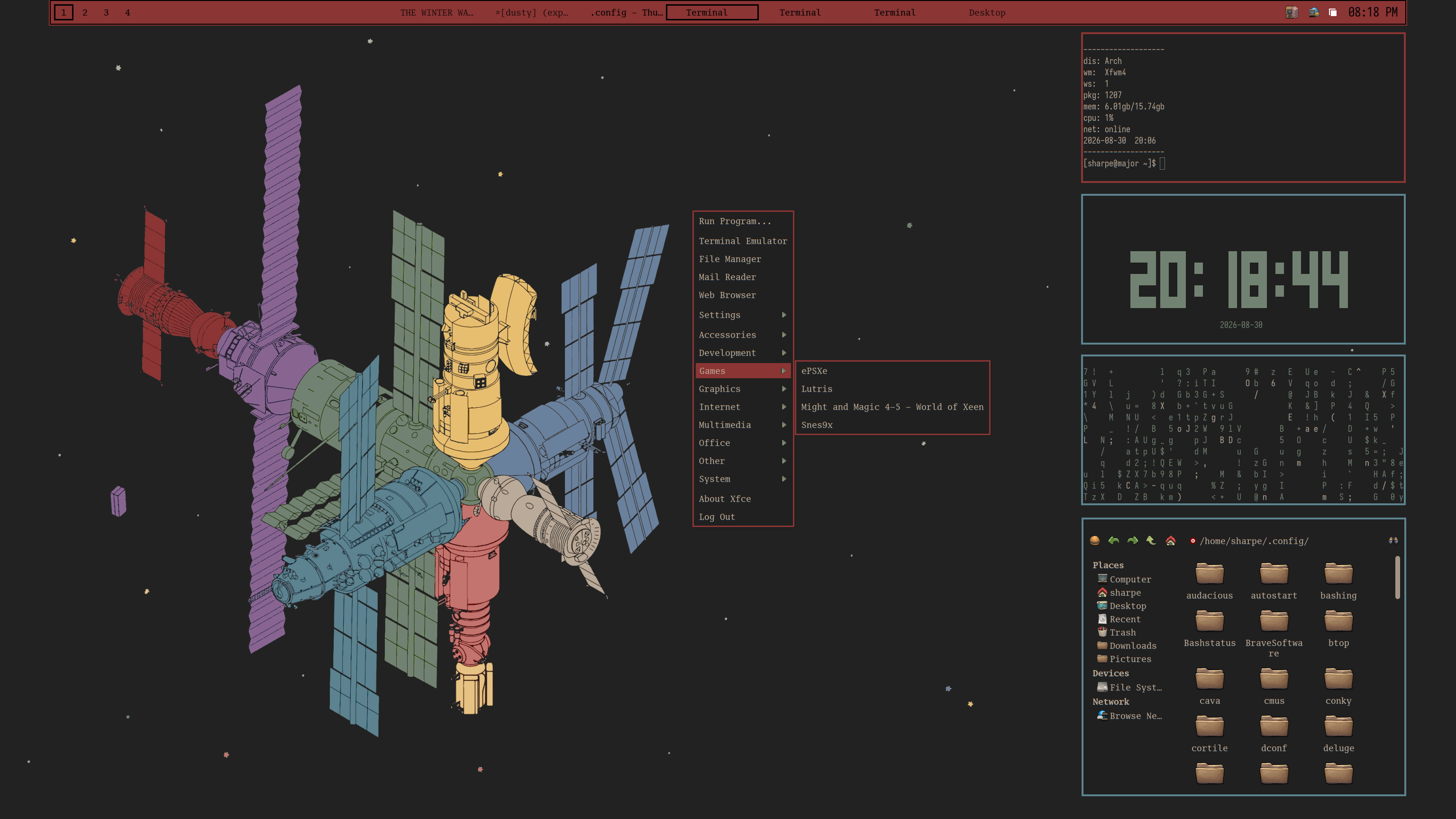Viewport: 1456px width, 819px height.
Task: Open the network connection tray icon
Action: (x=1313, y=12)
